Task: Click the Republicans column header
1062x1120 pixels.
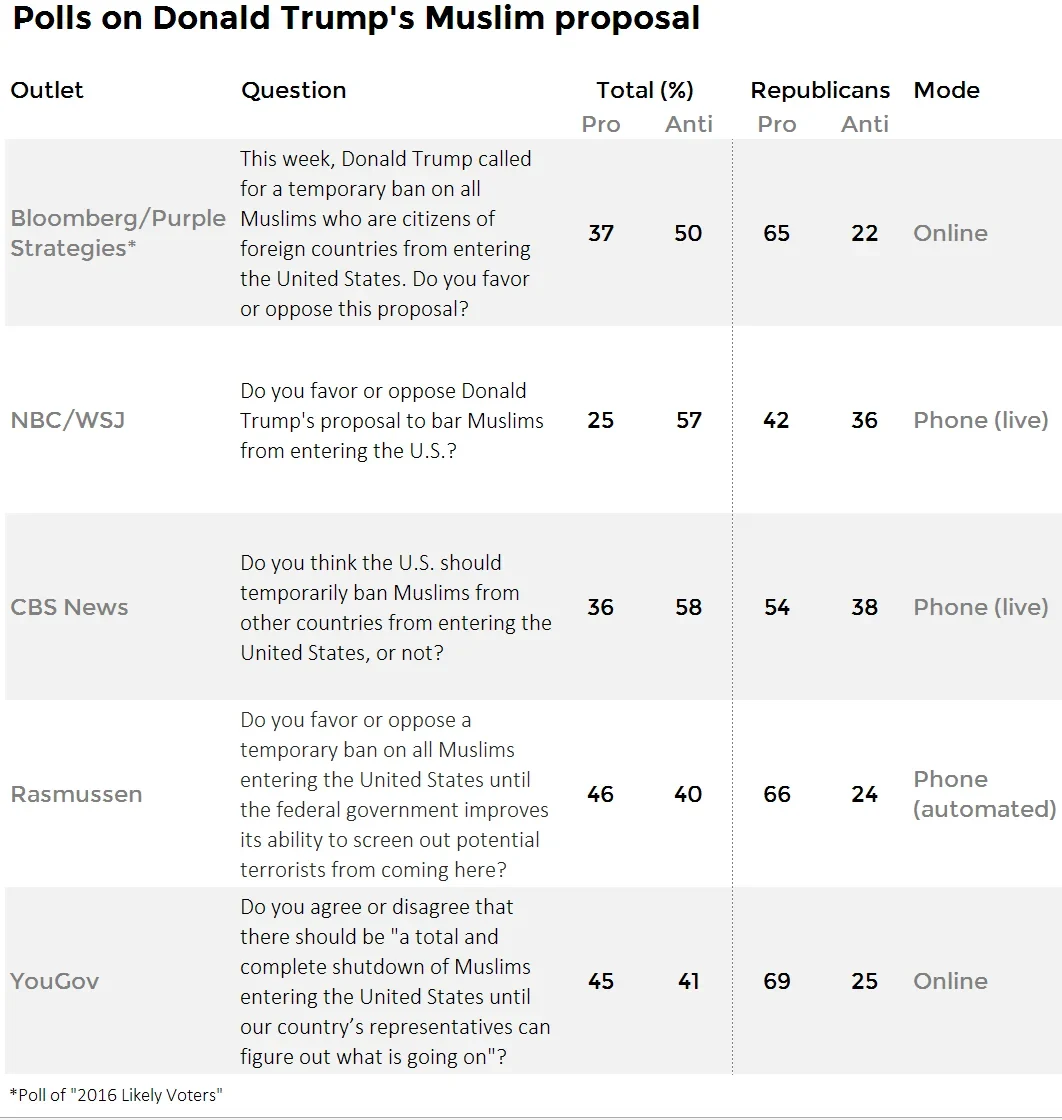Action: (820, 90)
